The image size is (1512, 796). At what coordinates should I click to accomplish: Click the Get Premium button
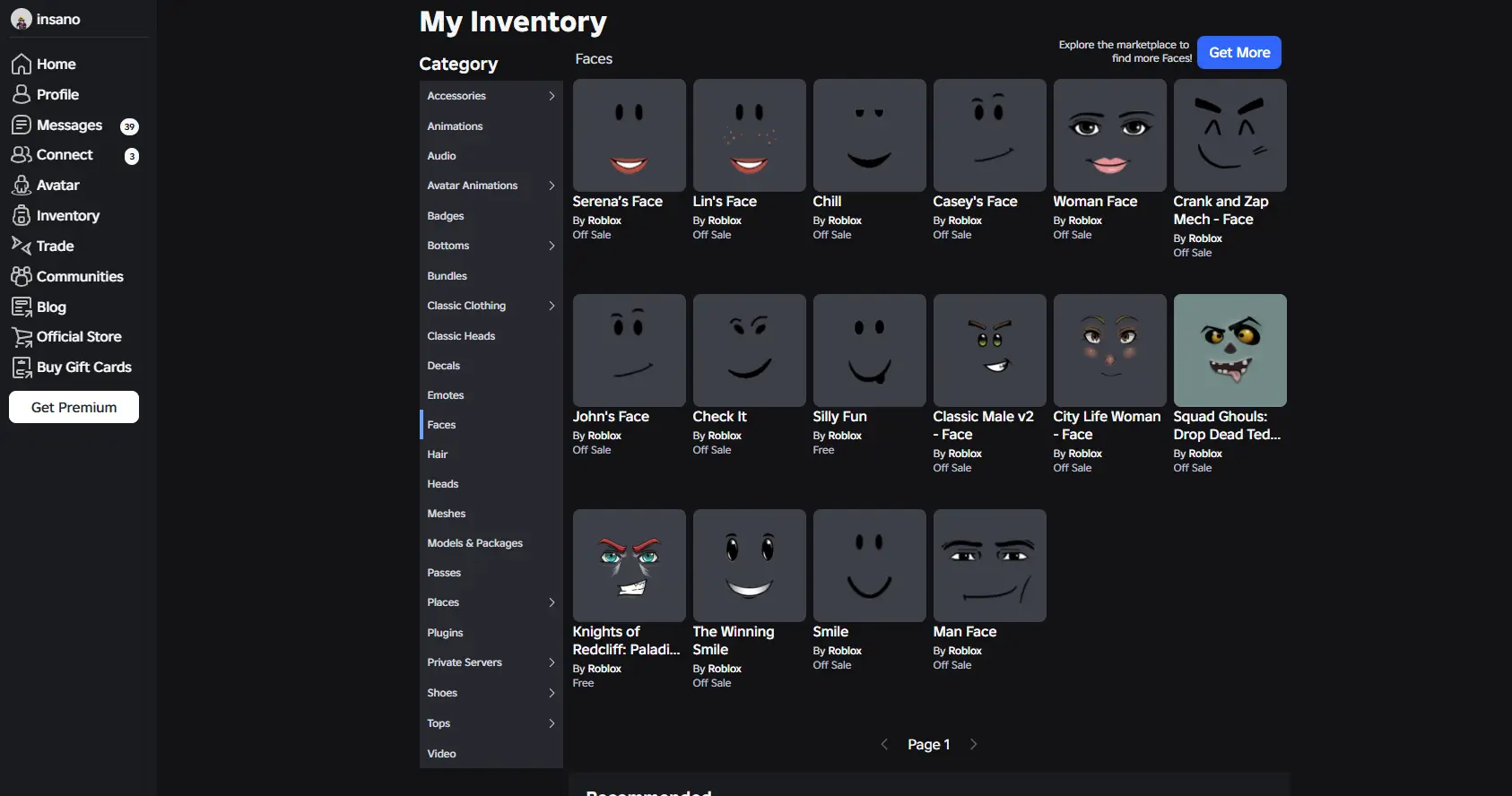(x=74, y=407)
